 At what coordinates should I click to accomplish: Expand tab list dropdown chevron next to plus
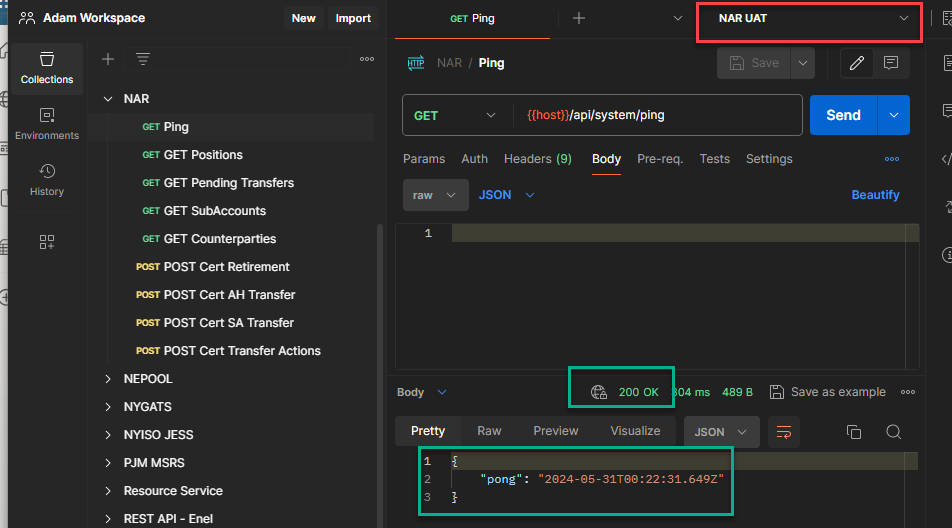coord(678,18)
